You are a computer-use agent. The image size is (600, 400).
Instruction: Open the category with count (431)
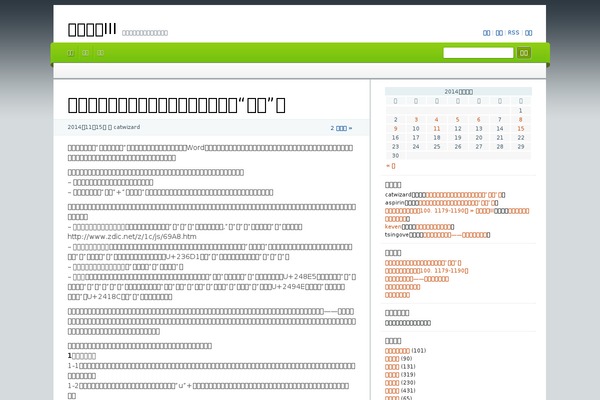(392, 391)
